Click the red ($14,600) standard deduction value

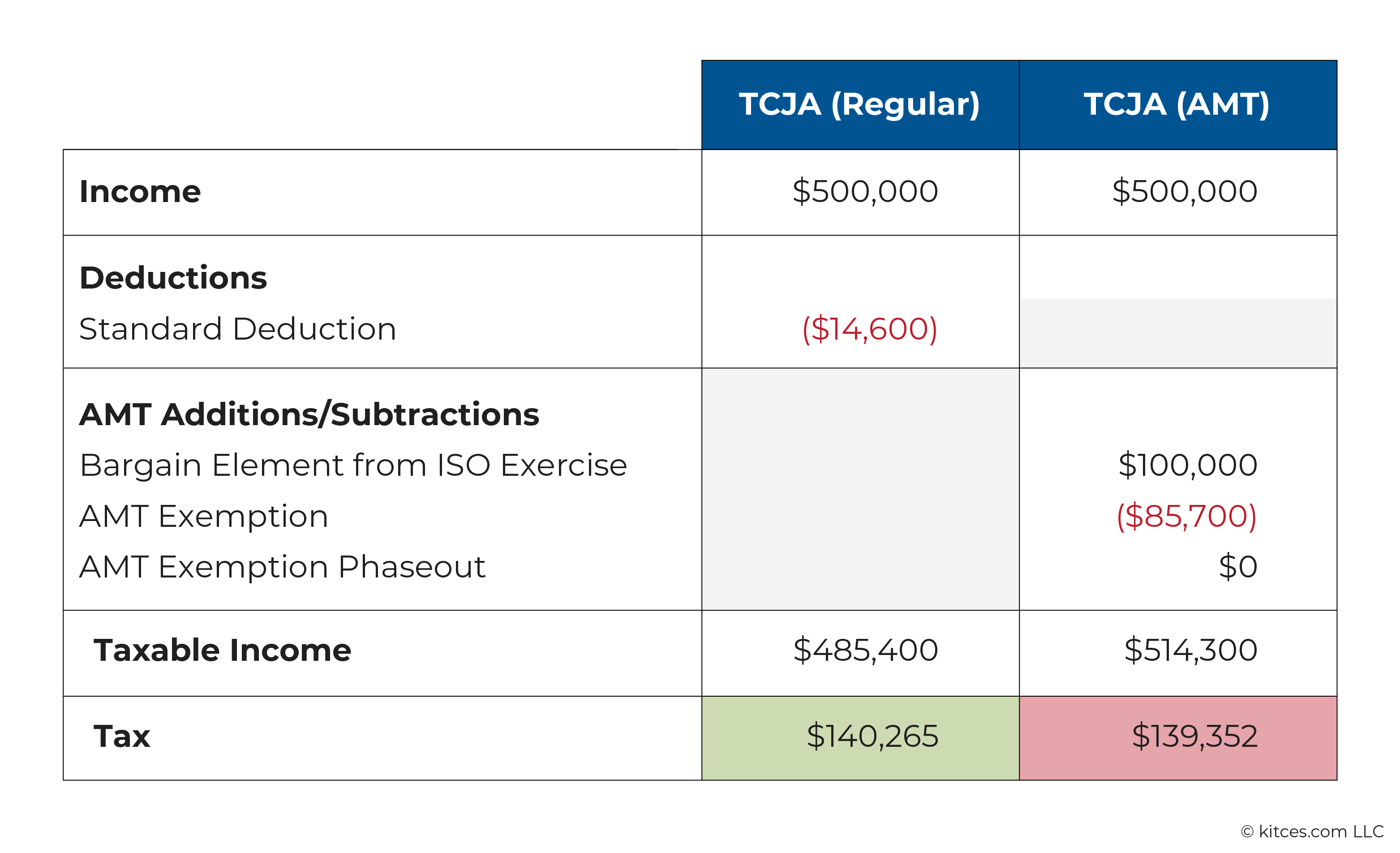pos(869,329)
